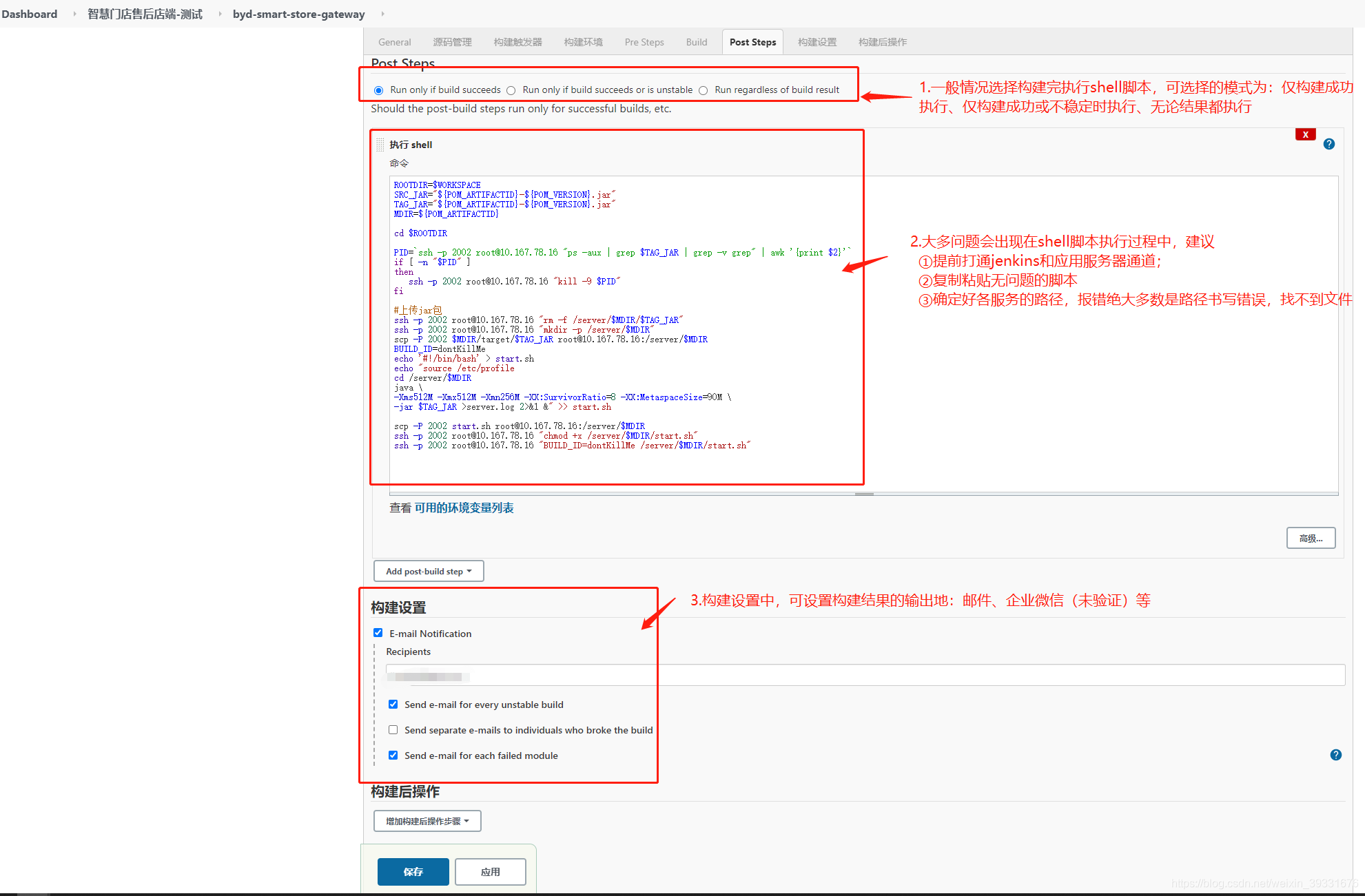Screen dimensions: 1365x896
Task: Open the 可用的环境变量列表 link
Action: pos(464,508)
